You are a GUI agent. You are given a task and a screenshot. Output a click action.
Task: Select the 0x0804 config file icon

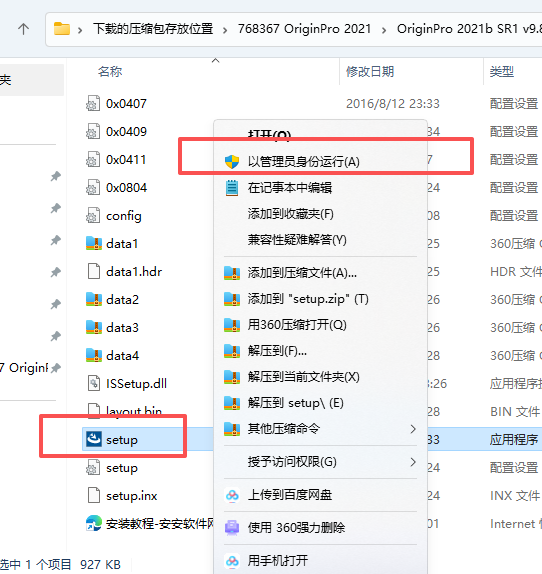coord(93,187)
